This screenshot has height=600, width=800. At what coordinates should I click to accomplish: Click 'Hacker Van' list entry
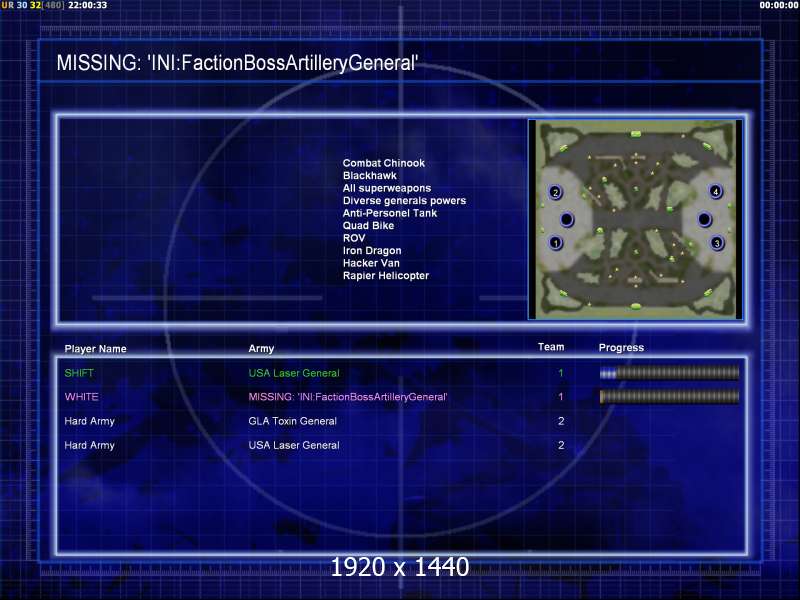point(371,263)
